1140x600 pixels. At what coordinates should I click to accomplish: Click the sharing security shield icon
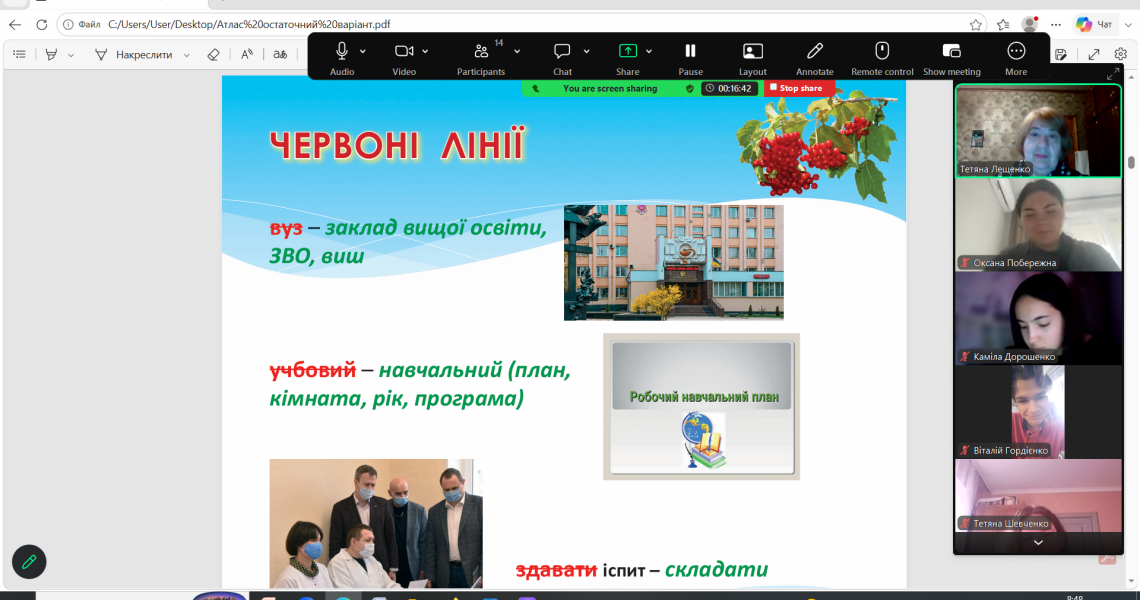pyautogui.click(x=689, y=89)
